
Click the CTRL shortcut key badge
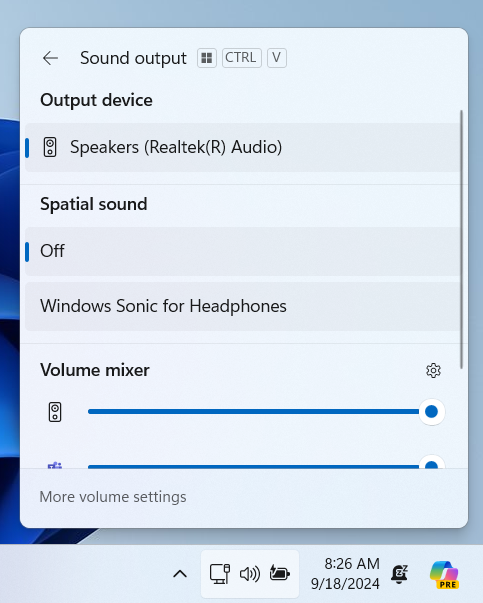pyautogui.click(x=242, y=58)
